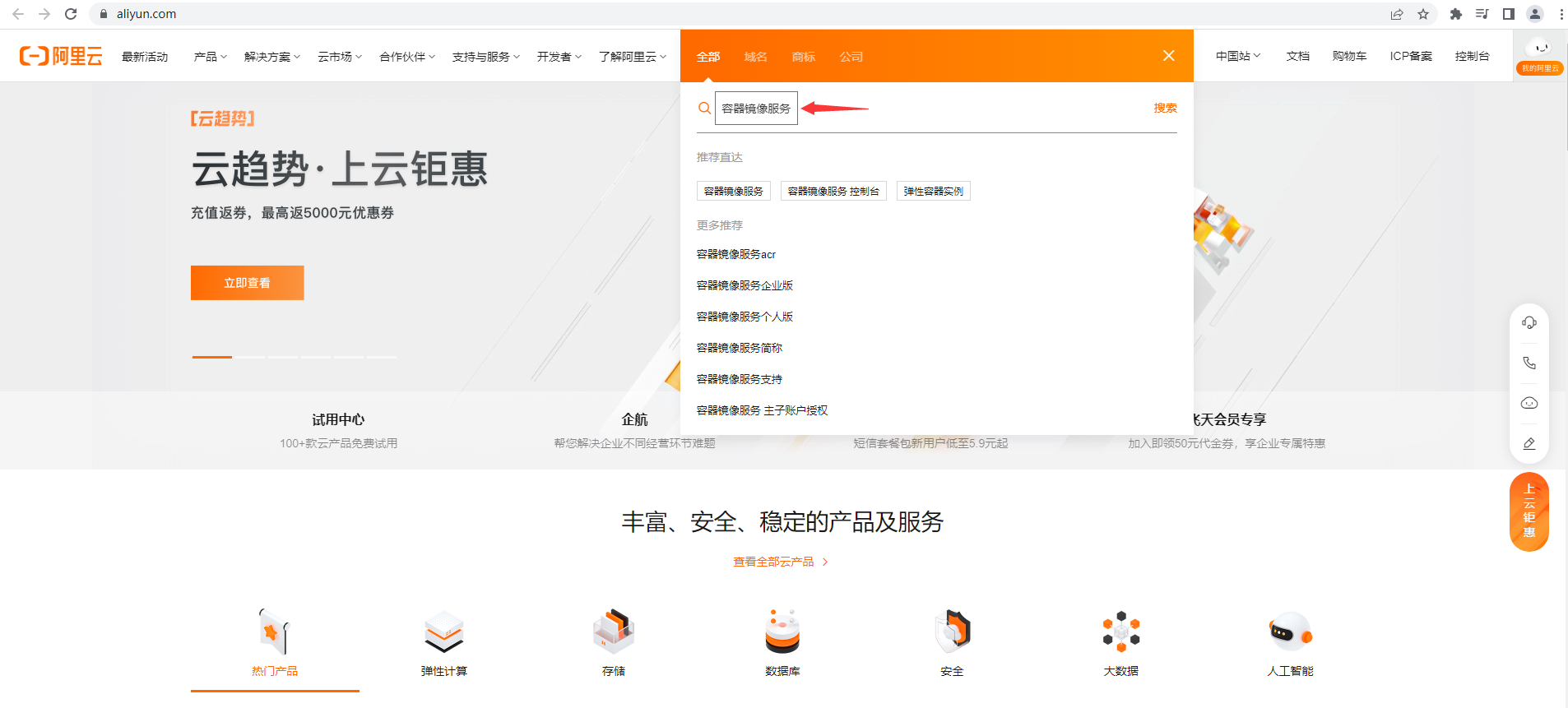Expand the 合作伙伴 menu

407,56
